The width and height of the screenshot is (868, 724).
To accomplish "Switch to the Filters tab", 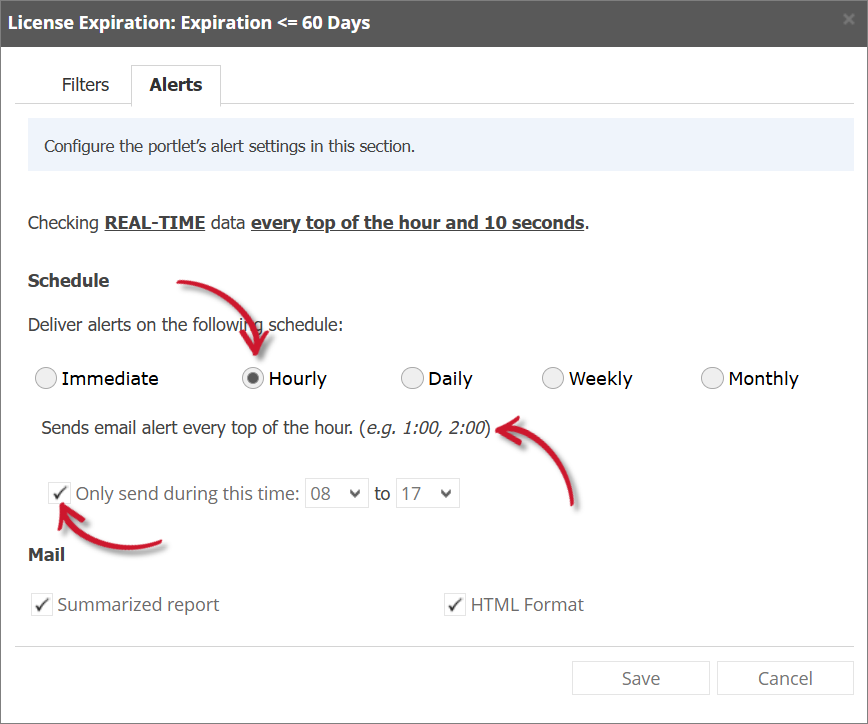I will (x=85, y=85).
